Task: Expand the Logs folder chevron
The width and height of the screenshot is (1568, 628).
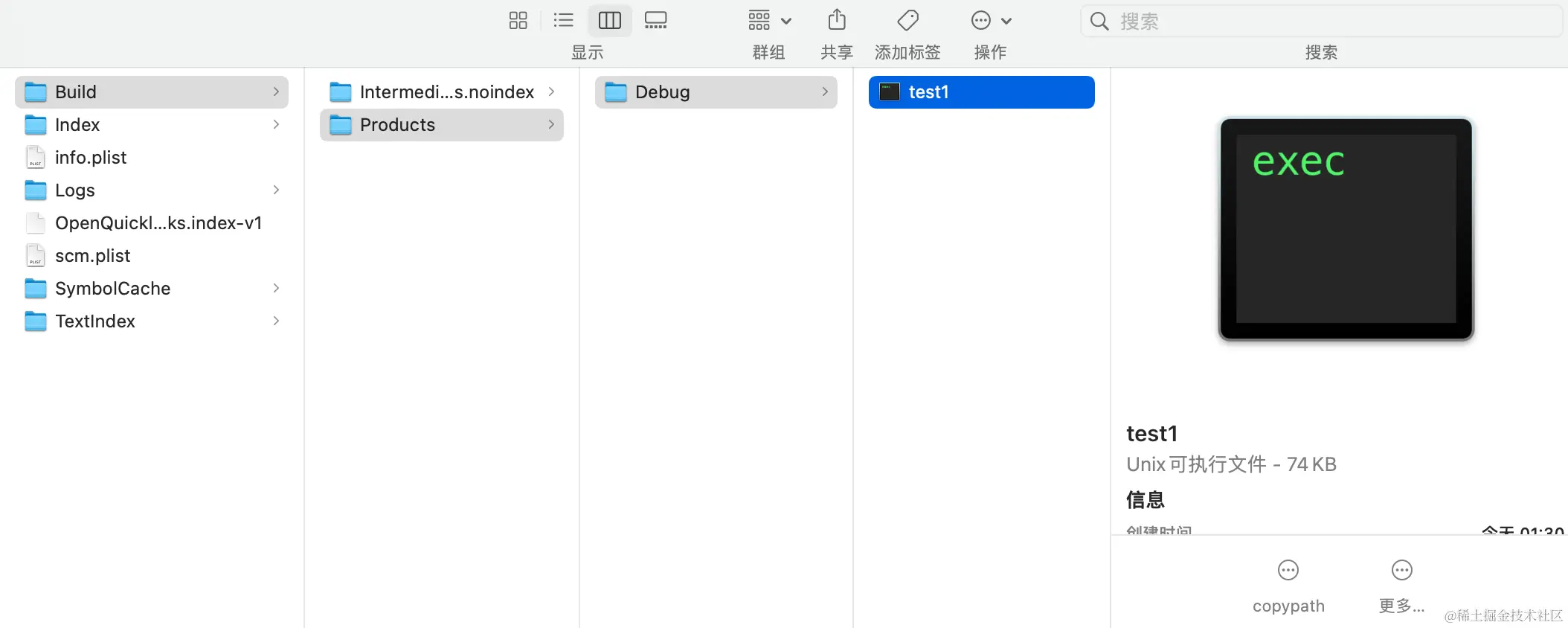Action: [x=276, y=190]
